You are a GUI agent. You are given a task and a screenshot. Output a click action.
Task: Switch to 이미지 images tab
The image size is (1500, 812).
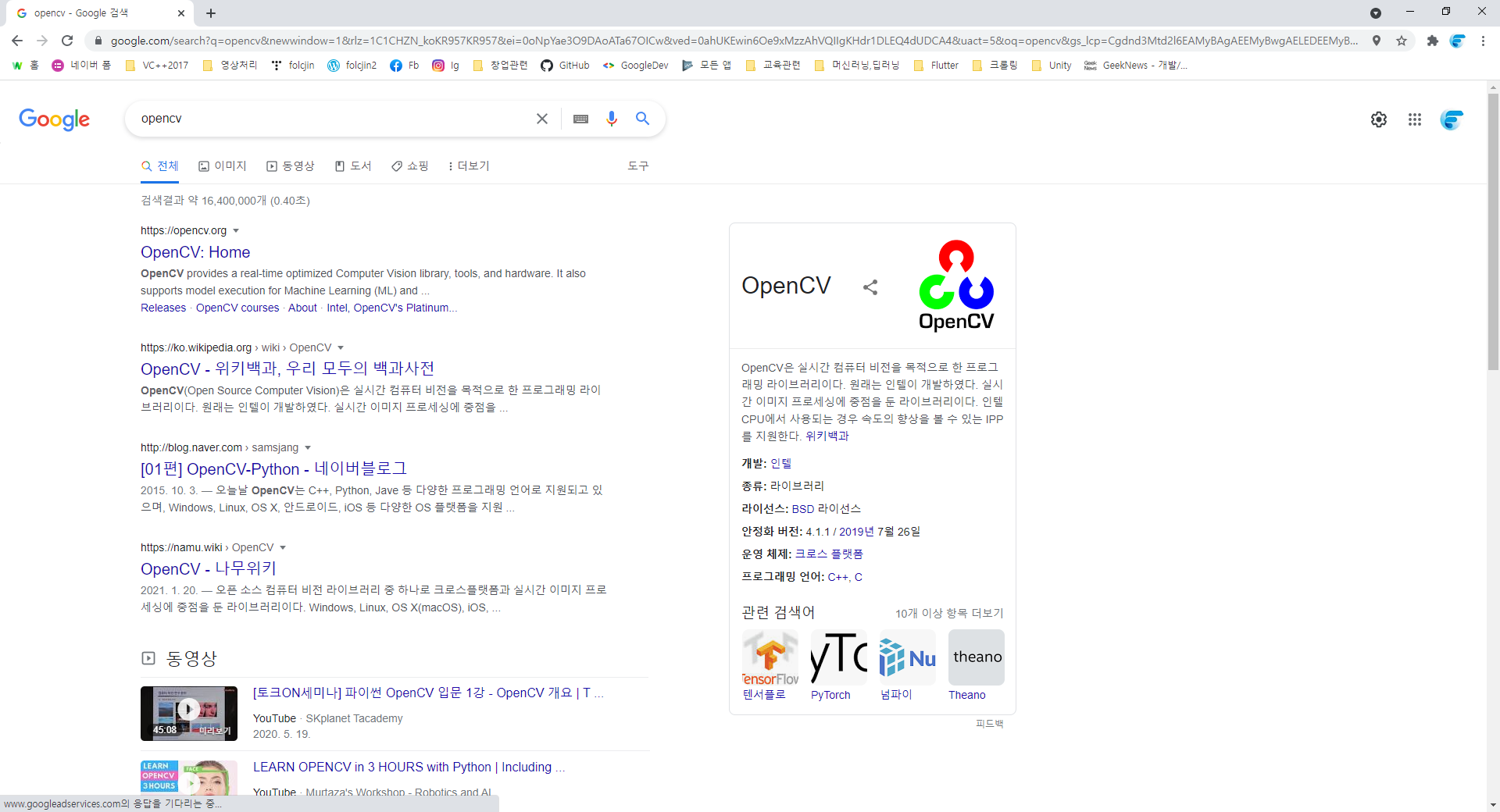click(223, 166)
